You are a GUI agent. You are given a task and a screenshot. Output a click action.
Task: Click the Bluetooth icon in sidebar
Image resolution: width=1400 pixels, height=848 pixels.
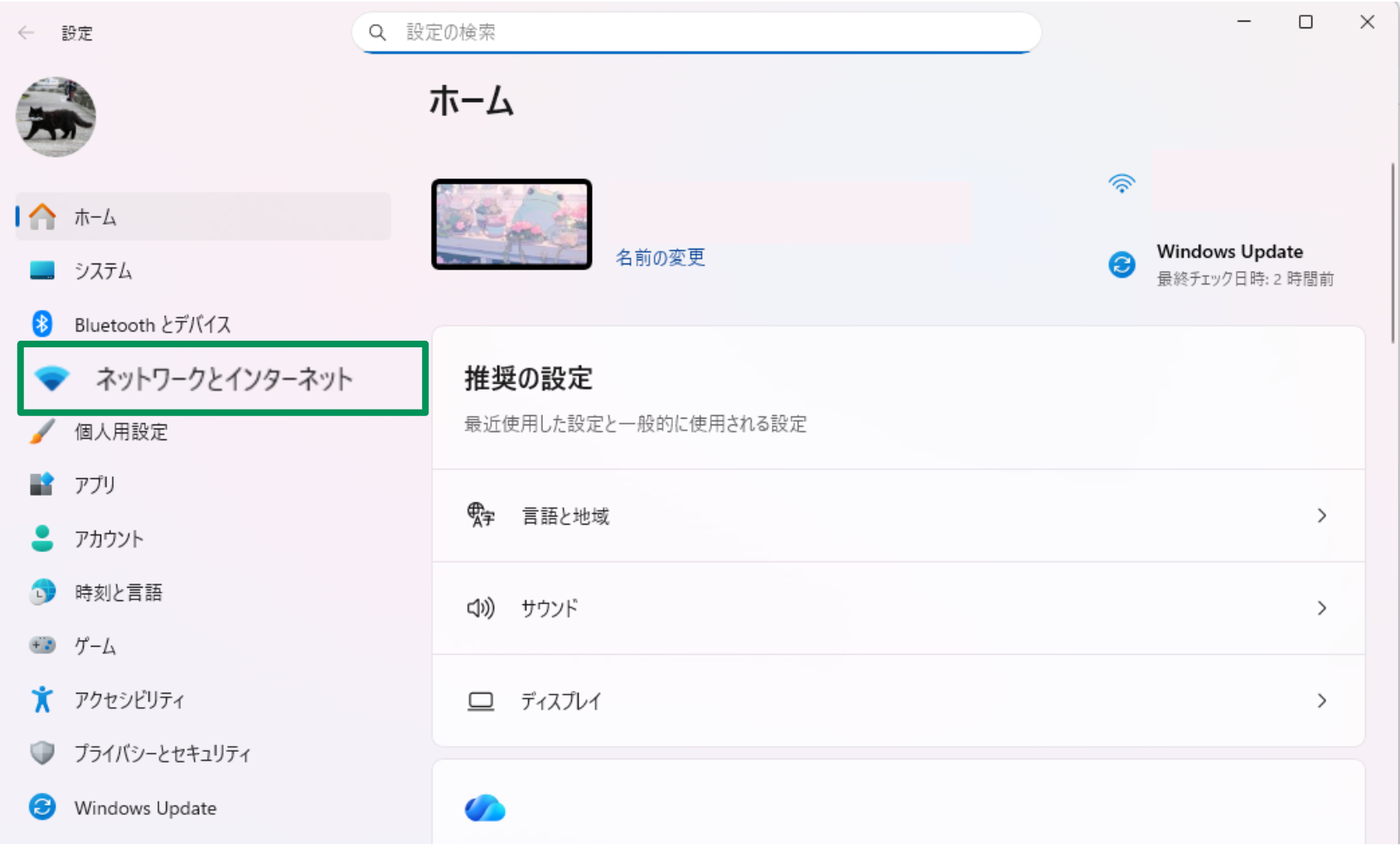pos(42,324)
